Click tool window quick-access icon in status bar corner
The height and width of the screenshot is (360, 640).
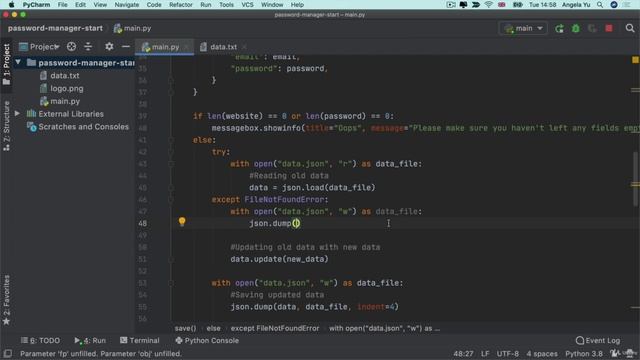[x=7, y=353]
